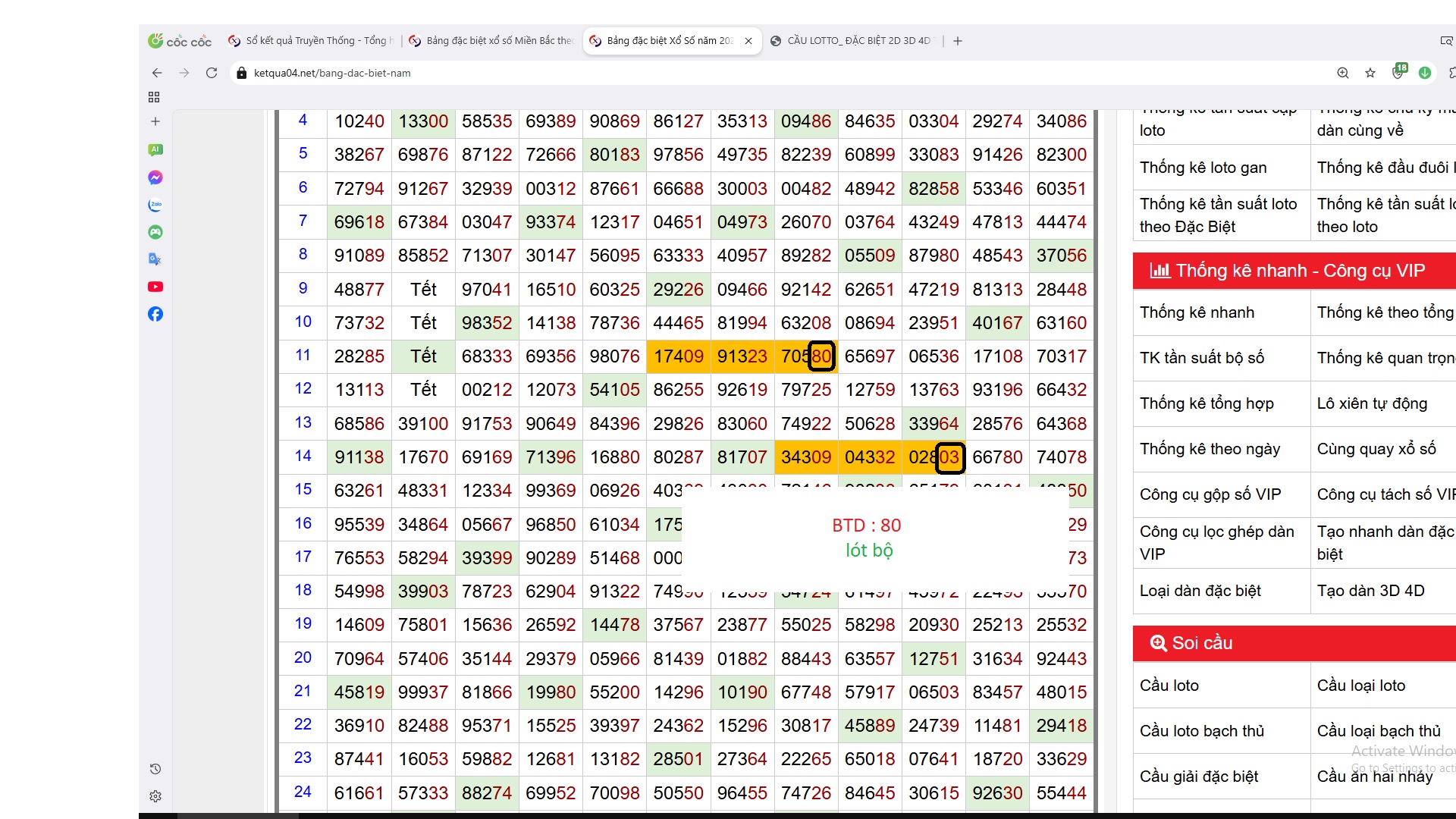Click the 'Lô xiên tự động' link

pyautogui.click(x=1372, y=403)
